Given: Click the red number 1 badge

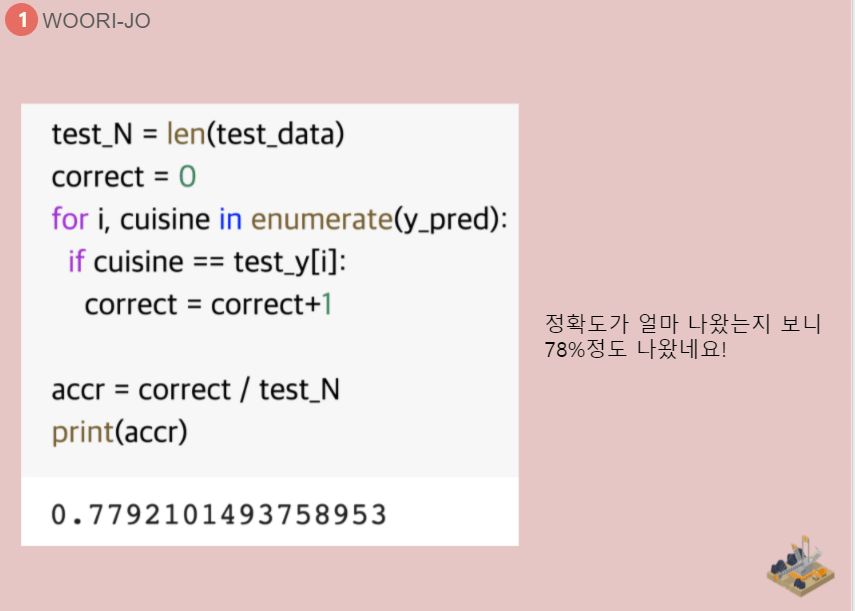Looking at the screenshot, I should (x=20, y=20).
